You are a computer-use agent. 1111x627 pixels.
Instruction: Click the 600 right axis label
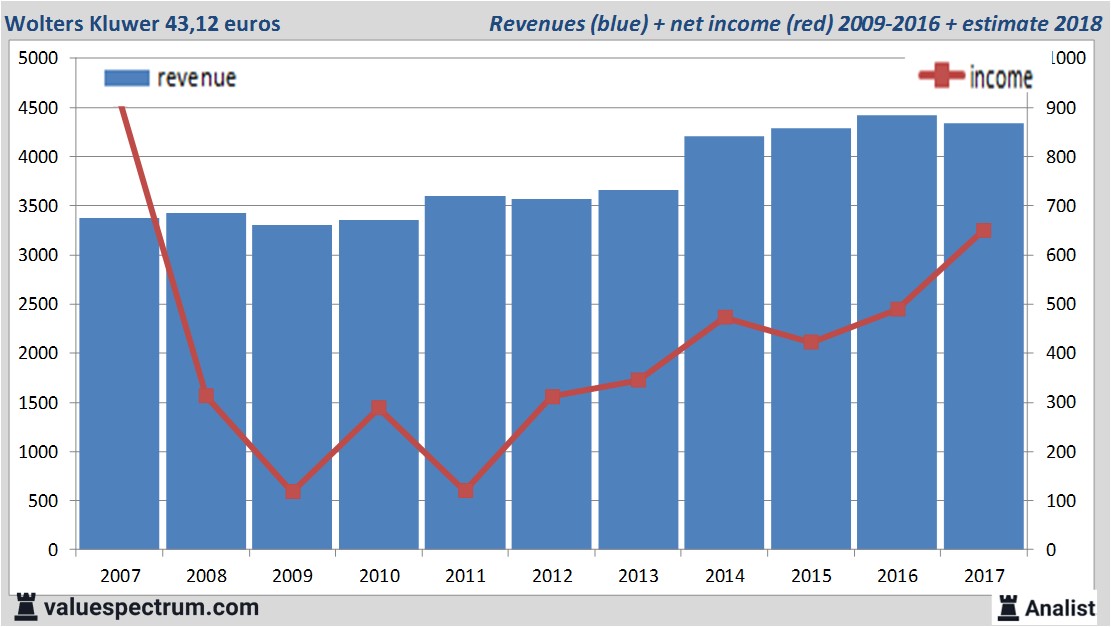pos(1061,255)
